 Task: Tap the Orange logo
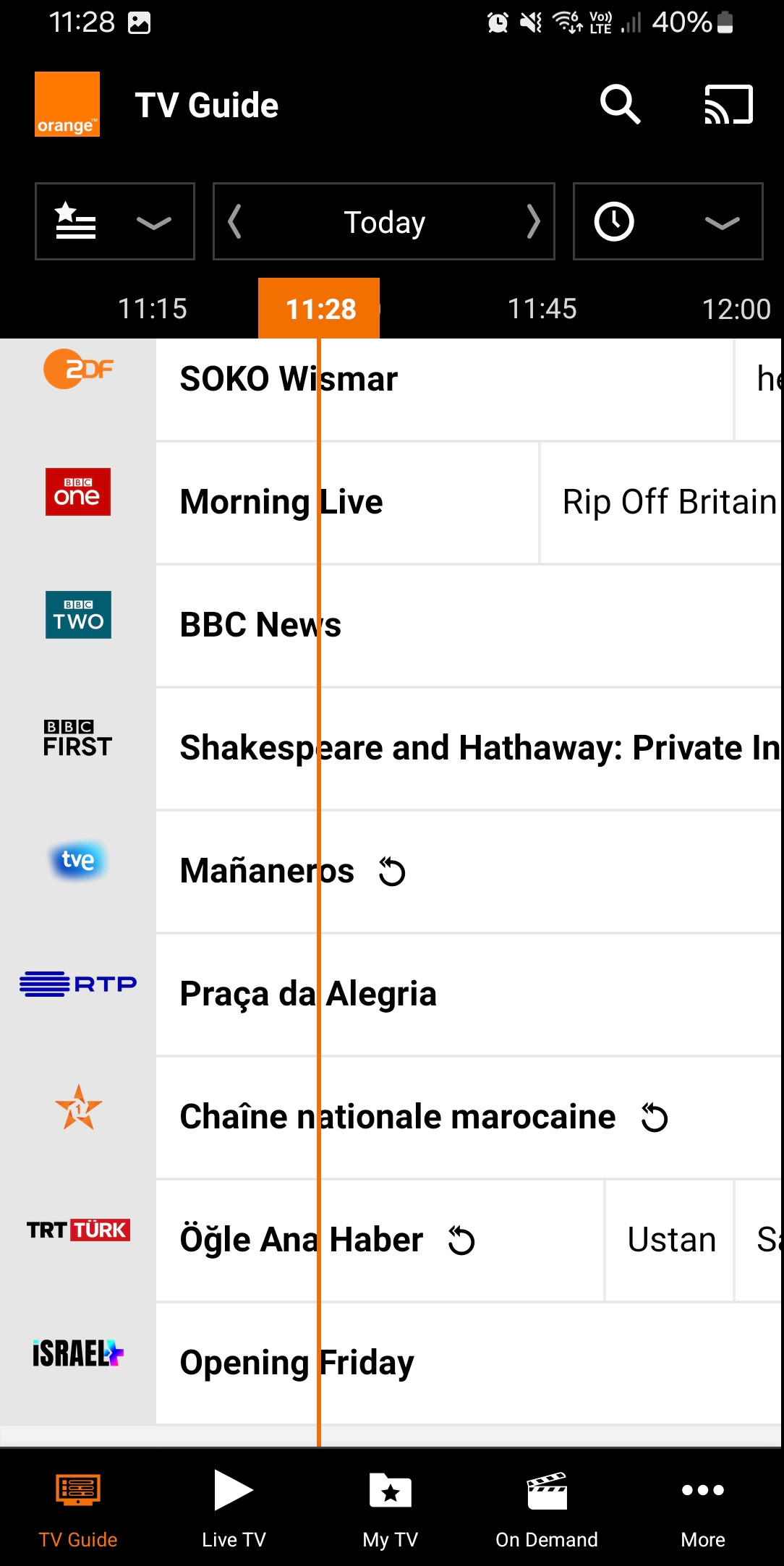tap(67, 104)
